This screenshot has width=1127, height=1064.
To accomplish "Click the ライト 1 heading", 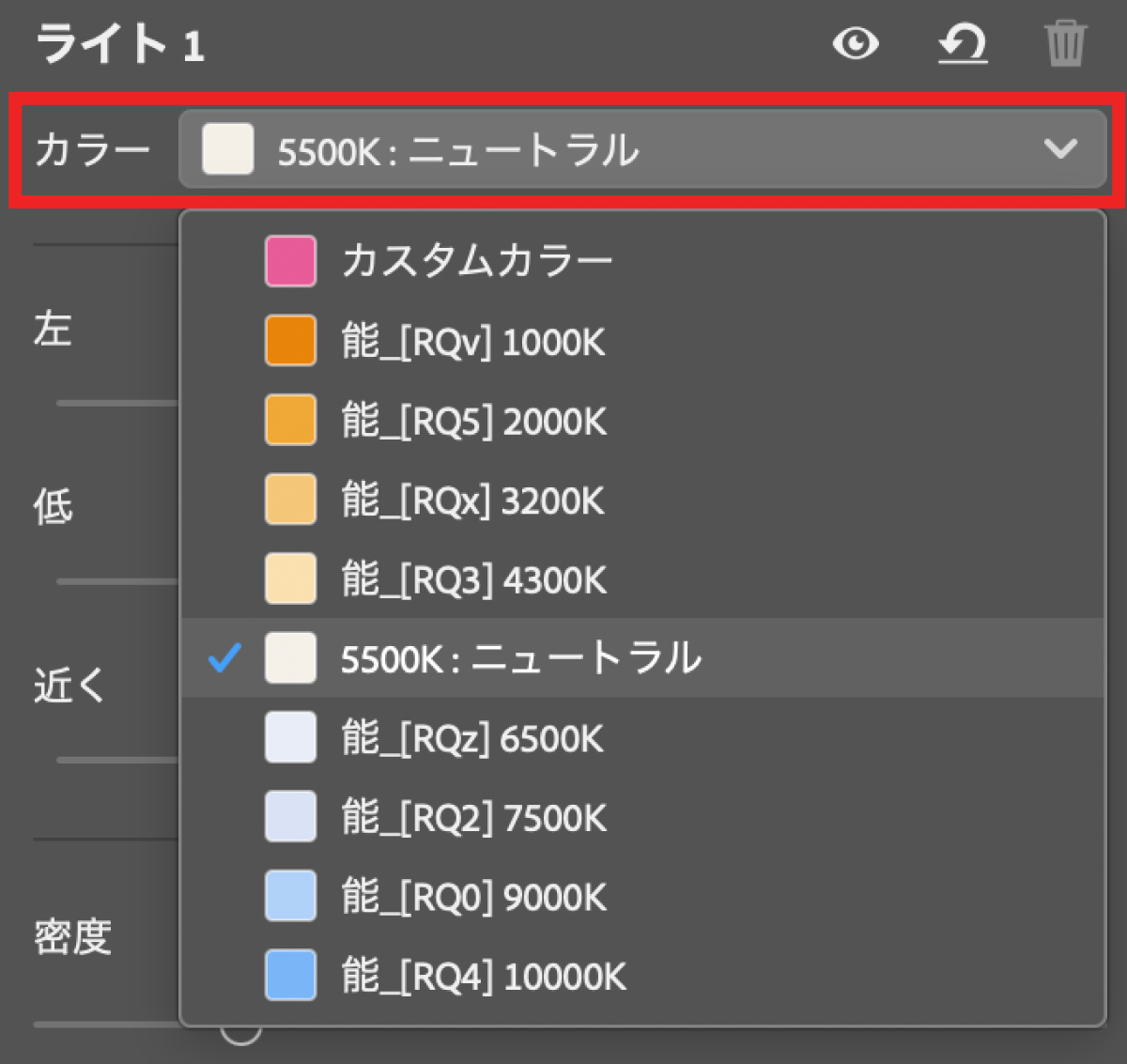I will [x=120, y=44].
